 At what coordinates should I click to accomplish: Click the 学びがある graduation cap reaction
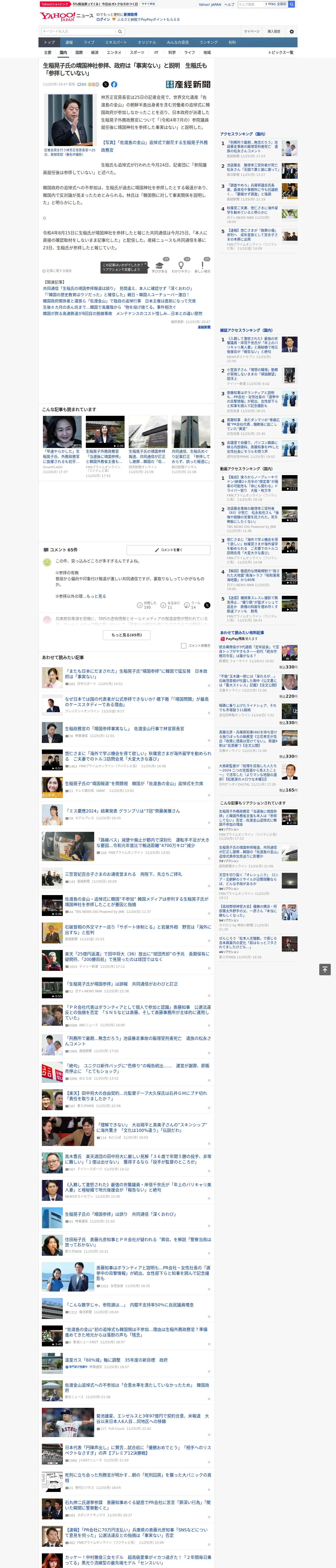point(160,266)
